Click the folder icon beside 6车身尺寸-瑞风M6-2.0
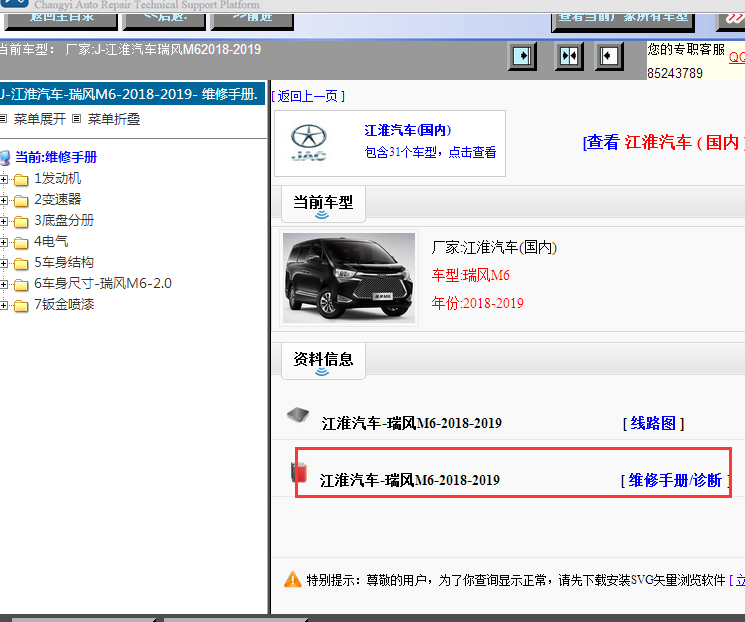The height and width of the screenshot is (622, 745). [21, 284]
